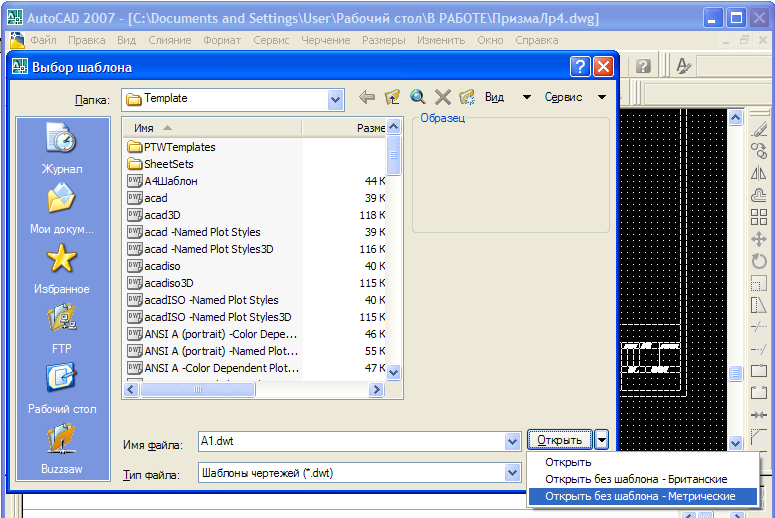Expand the Тип файла dropdown arrow
775x518 pixels.
(x=513, y=473)
